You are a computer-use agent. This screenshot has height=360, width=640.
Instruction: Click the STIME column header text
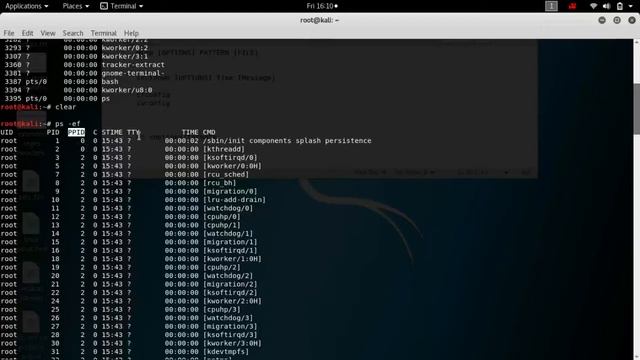tap(112, 132)
